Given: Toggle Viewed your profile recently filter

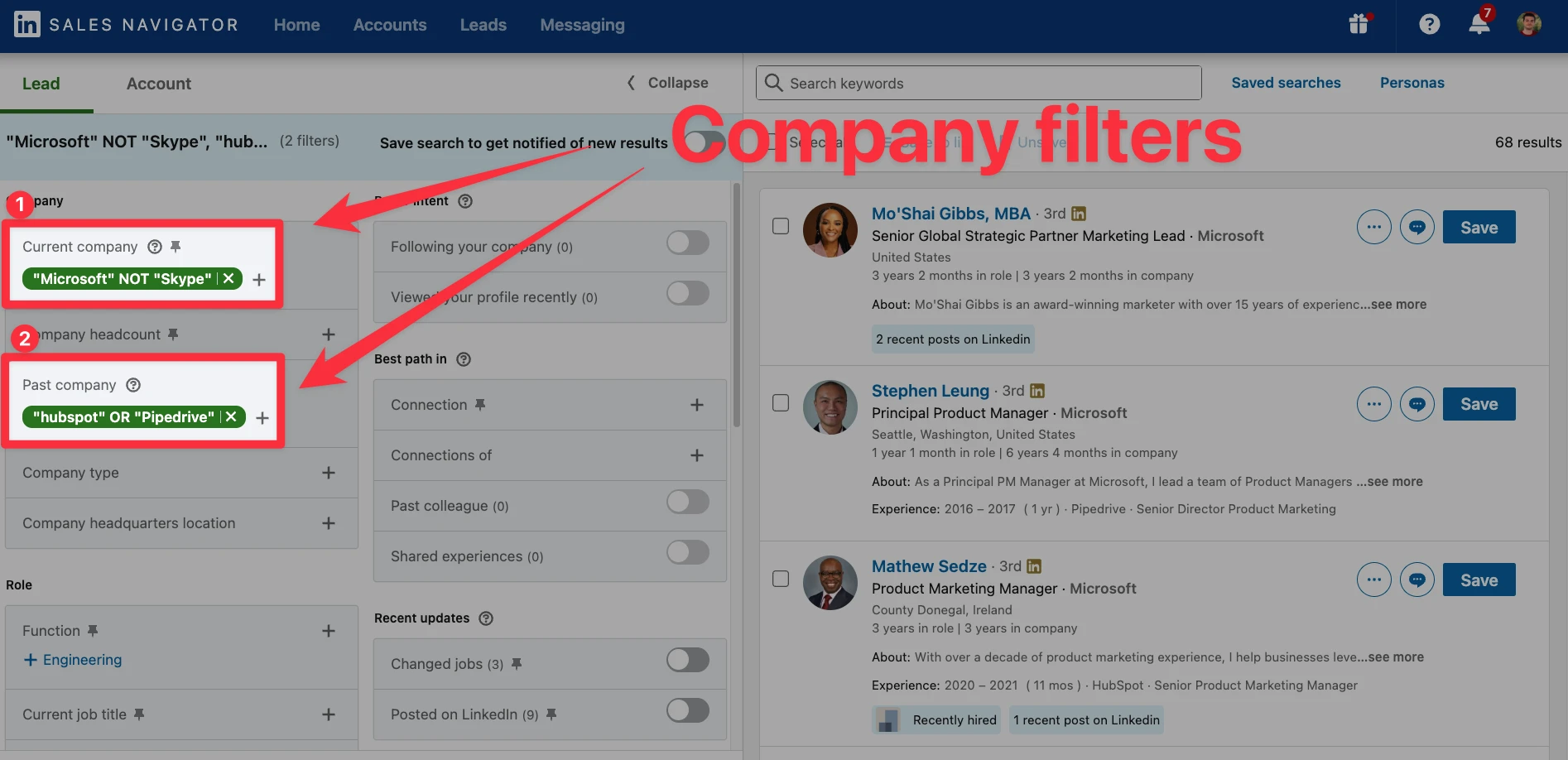Looking at the screenshot, I should point(688,293).
